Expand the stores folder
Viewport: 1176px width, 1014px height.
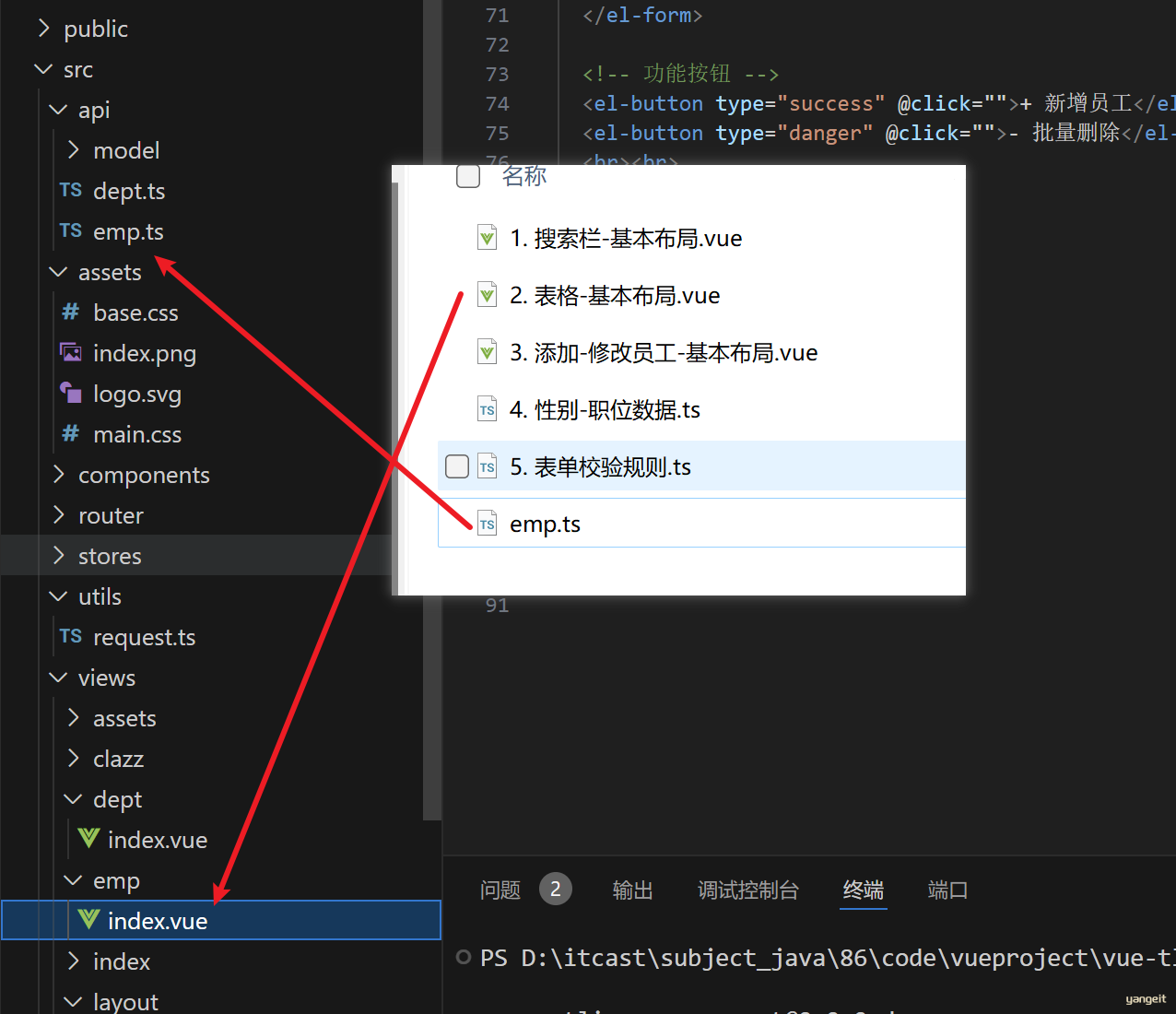tap(58, 555)
